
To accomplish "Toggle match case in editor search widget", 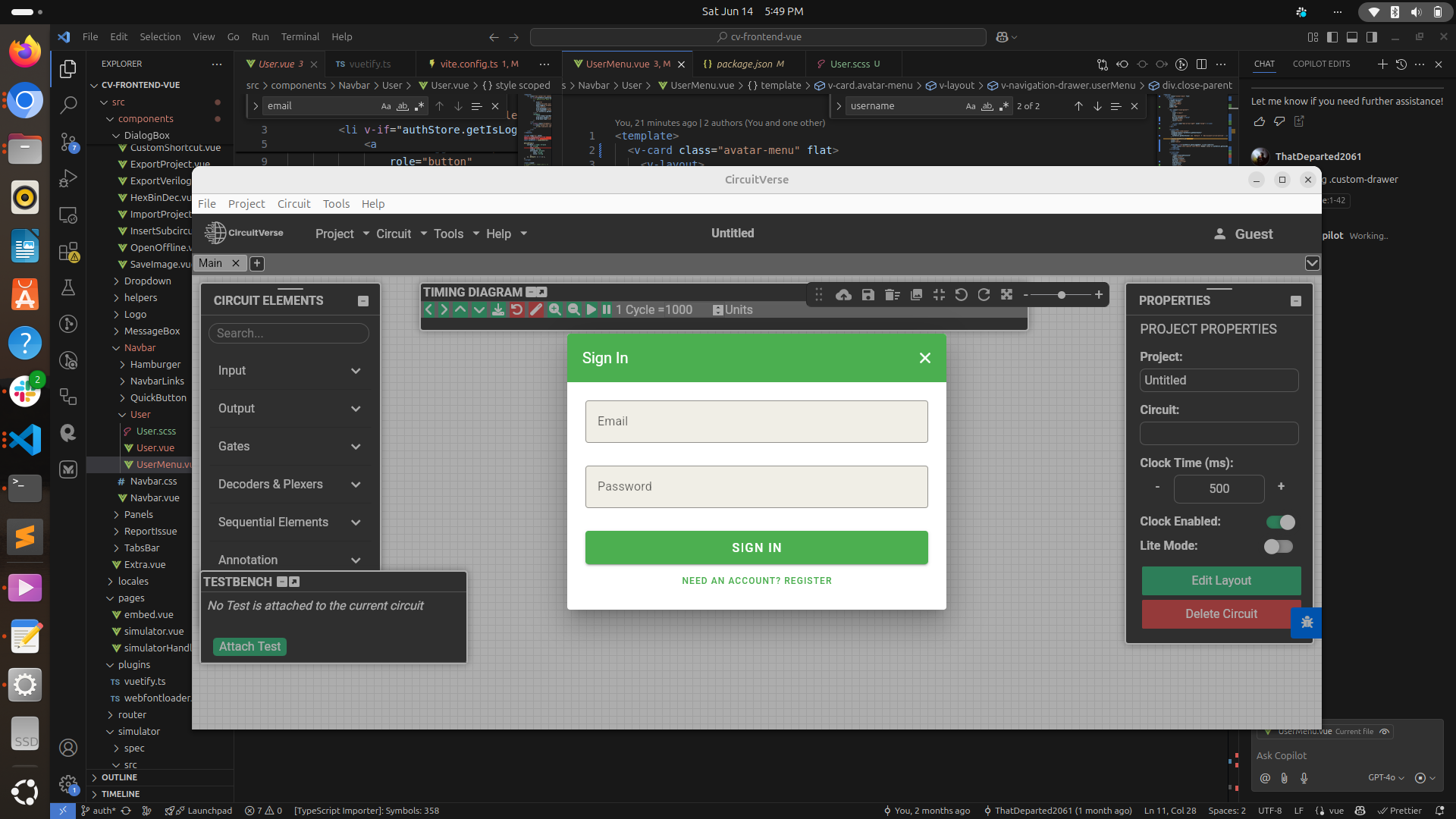I will tap(387, 106).
